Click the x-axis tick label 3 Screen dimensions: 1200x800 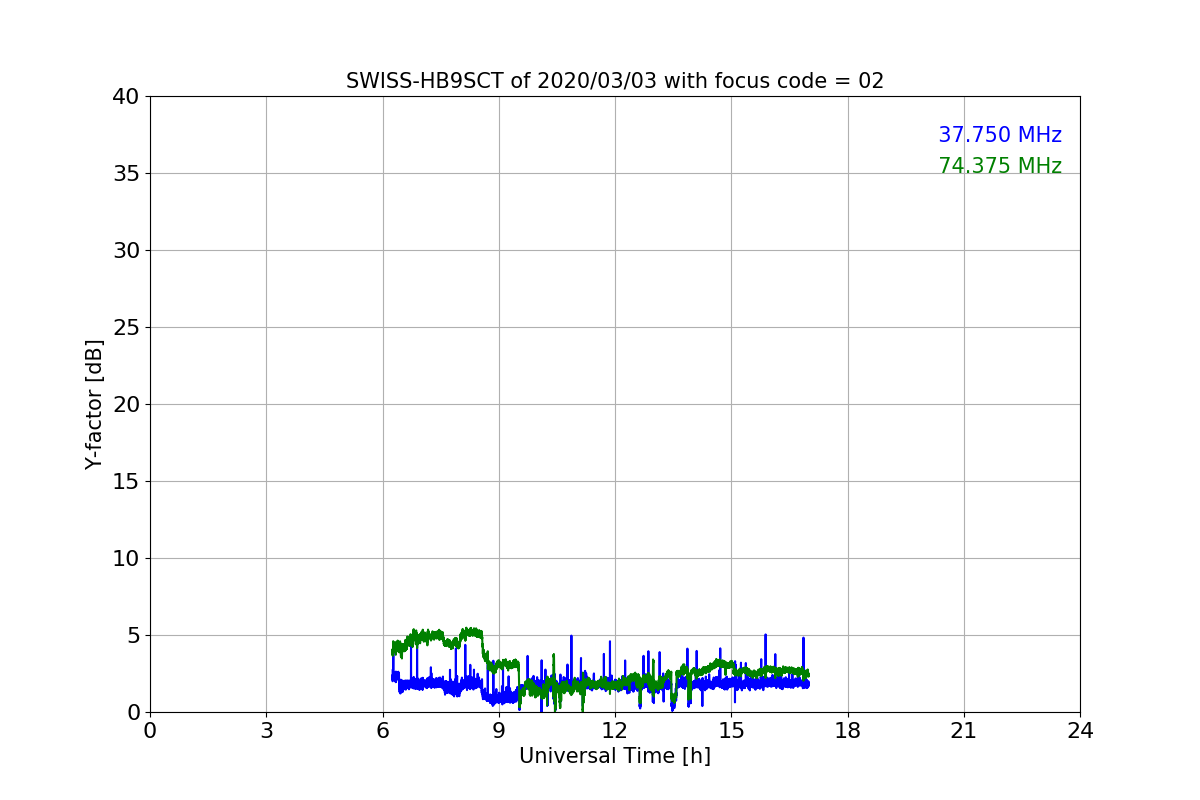266,731
